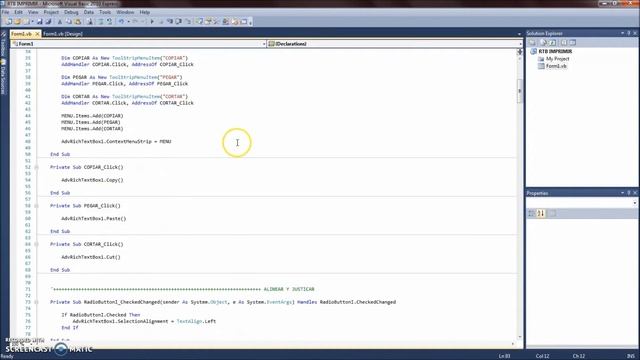
Task: Open the Form1 class name dropdown
Action: pyautogui.click(x=264, y=44)
